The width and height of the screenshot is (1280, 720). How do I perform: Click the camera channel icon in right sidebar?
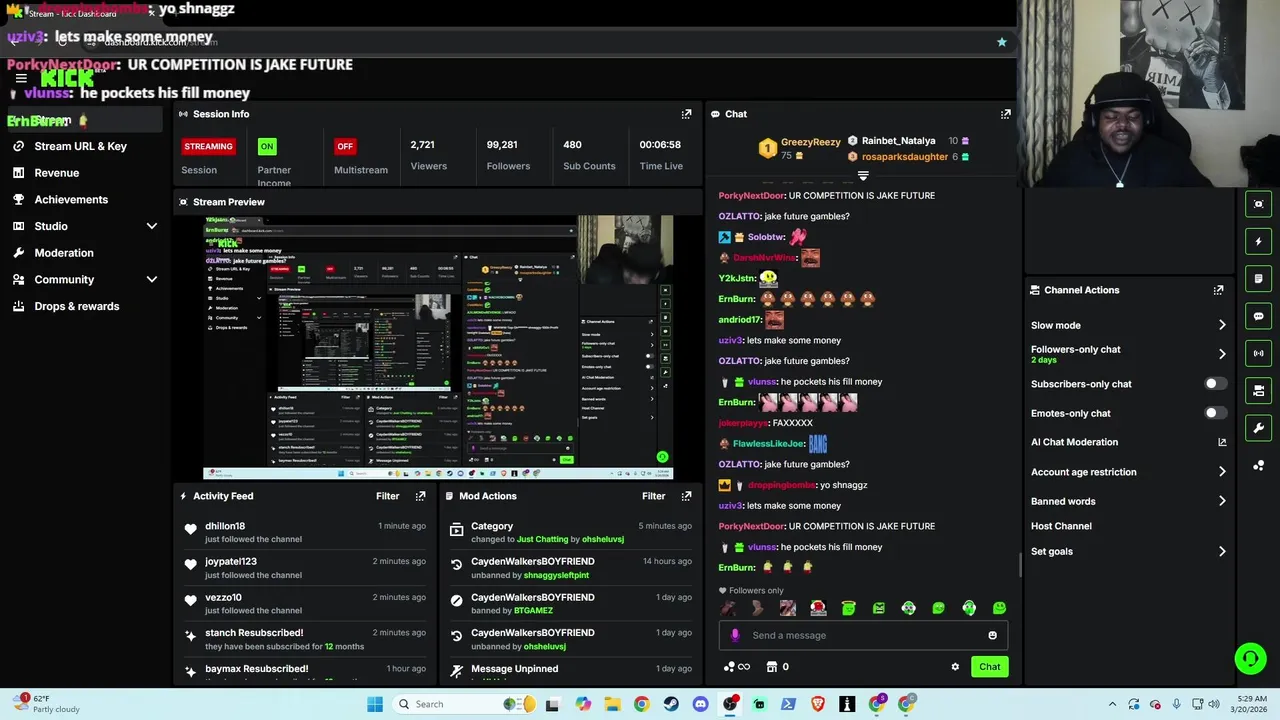[x=1258, y=390]
